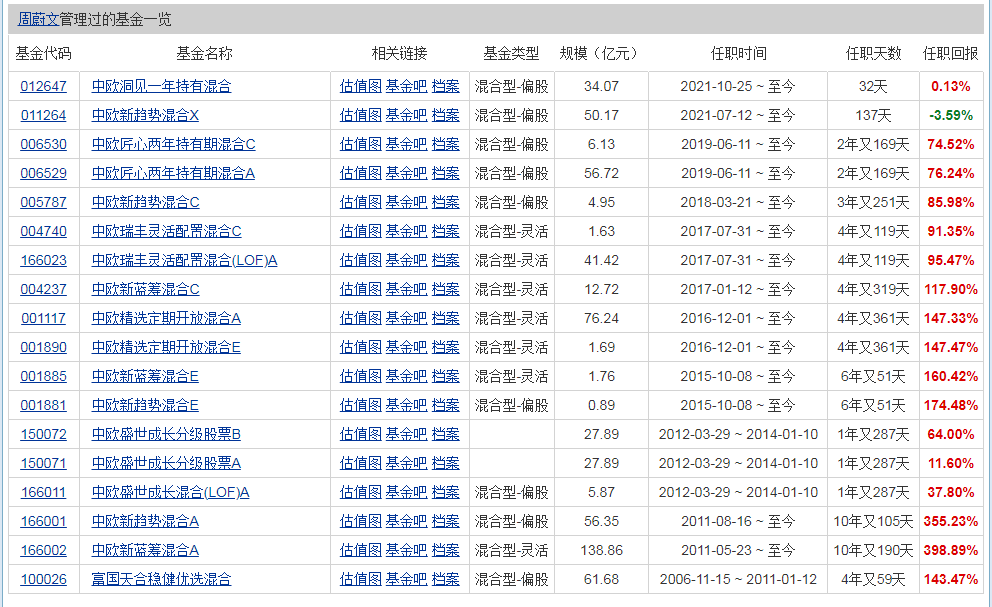Open fund code 166001 link
992x607 pixels.
(44, 522)
